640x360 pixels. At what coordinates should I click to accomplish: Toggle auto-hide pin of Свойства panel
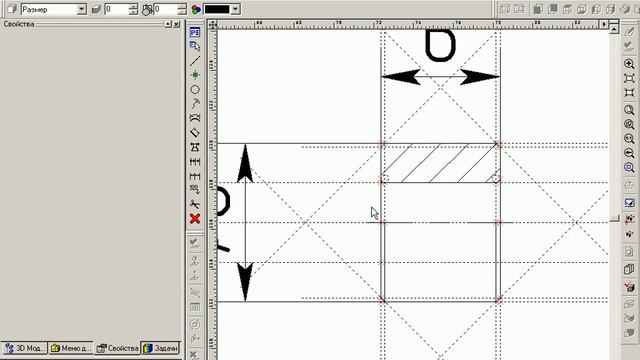coord(168,24)
